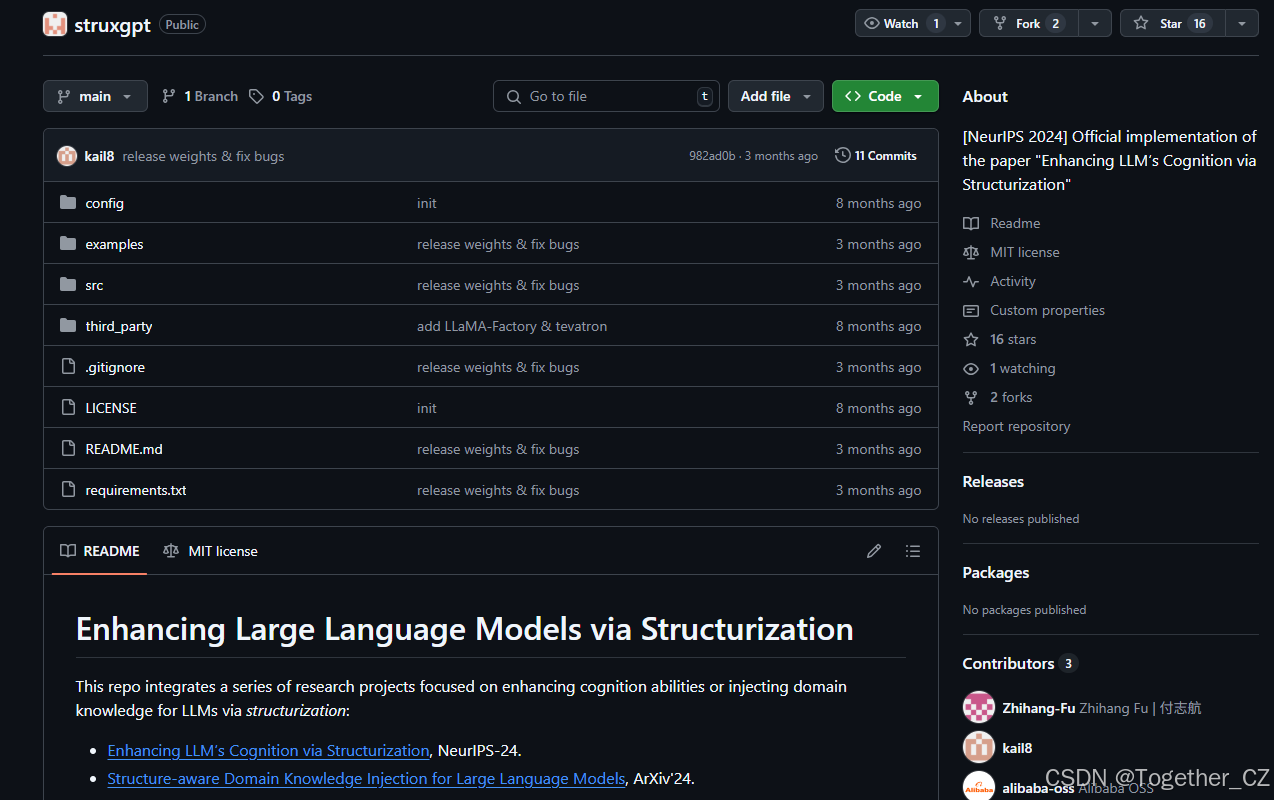Open the 16 stars link
The width and height of the screenshot is (1274, 800).
1013,339
